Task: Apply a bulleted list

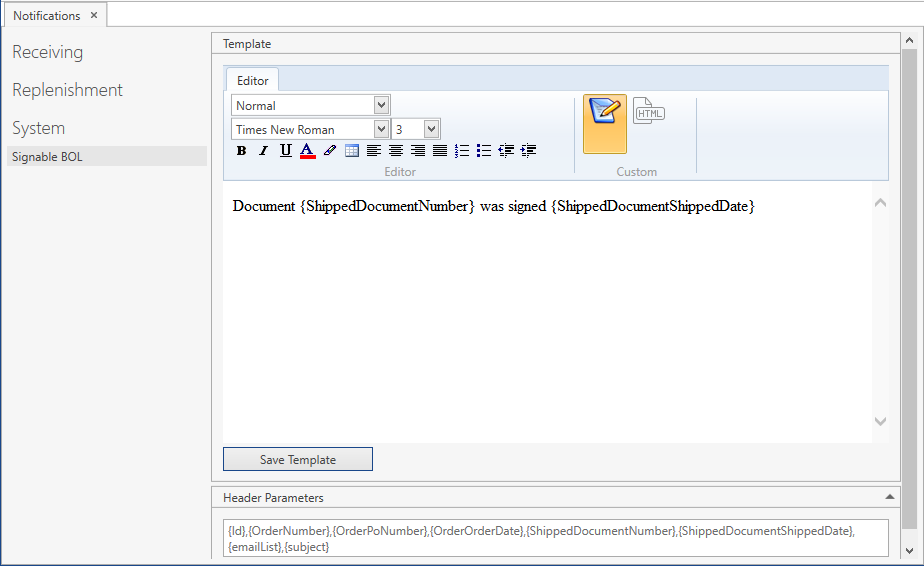Action: [x=484, y=151]
